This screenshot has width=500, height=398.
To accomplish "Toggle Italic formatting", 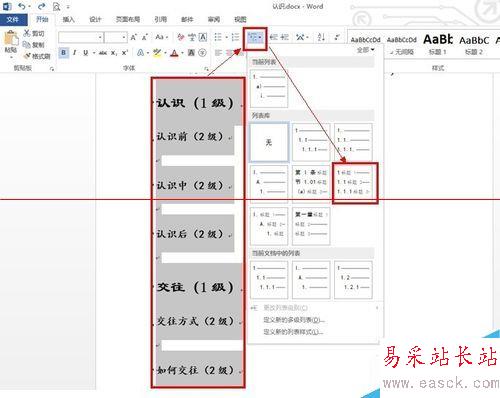I will (x=75, y=53).
